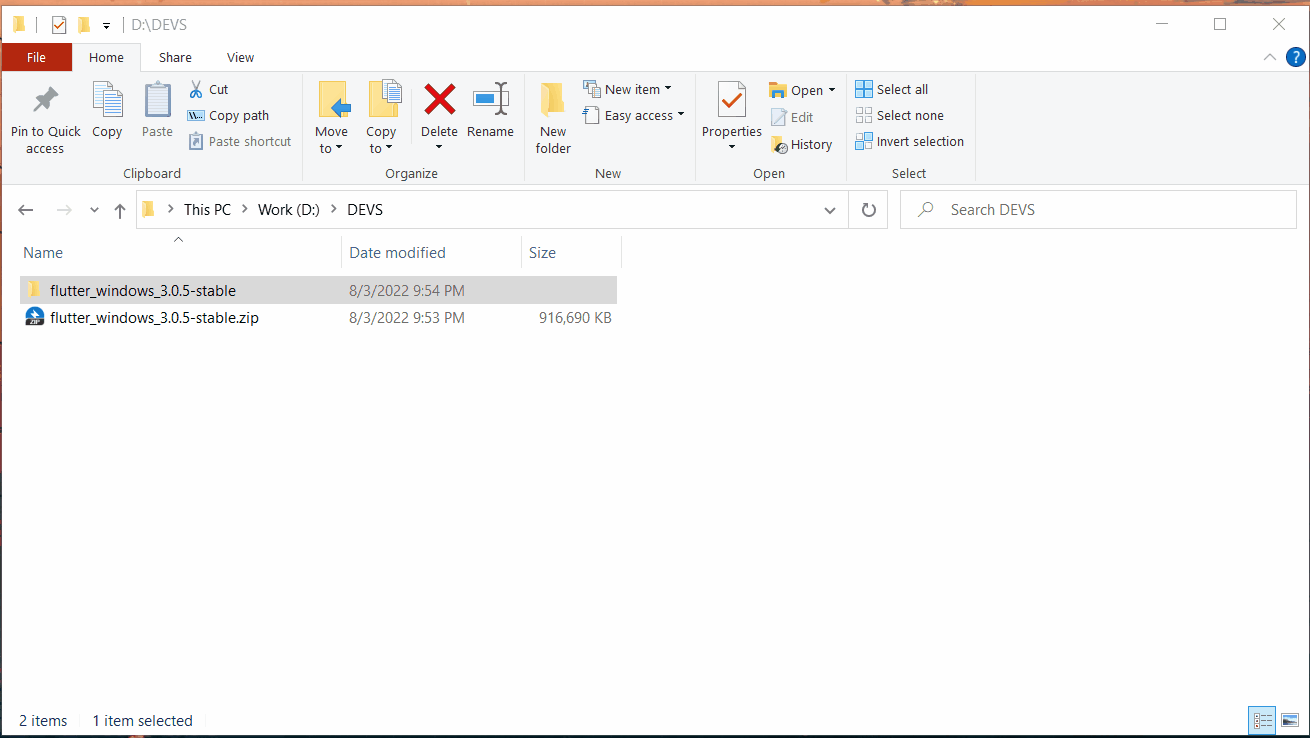Click Select all
Viewport: 1310px width, 738px height.
pos(892,89)
